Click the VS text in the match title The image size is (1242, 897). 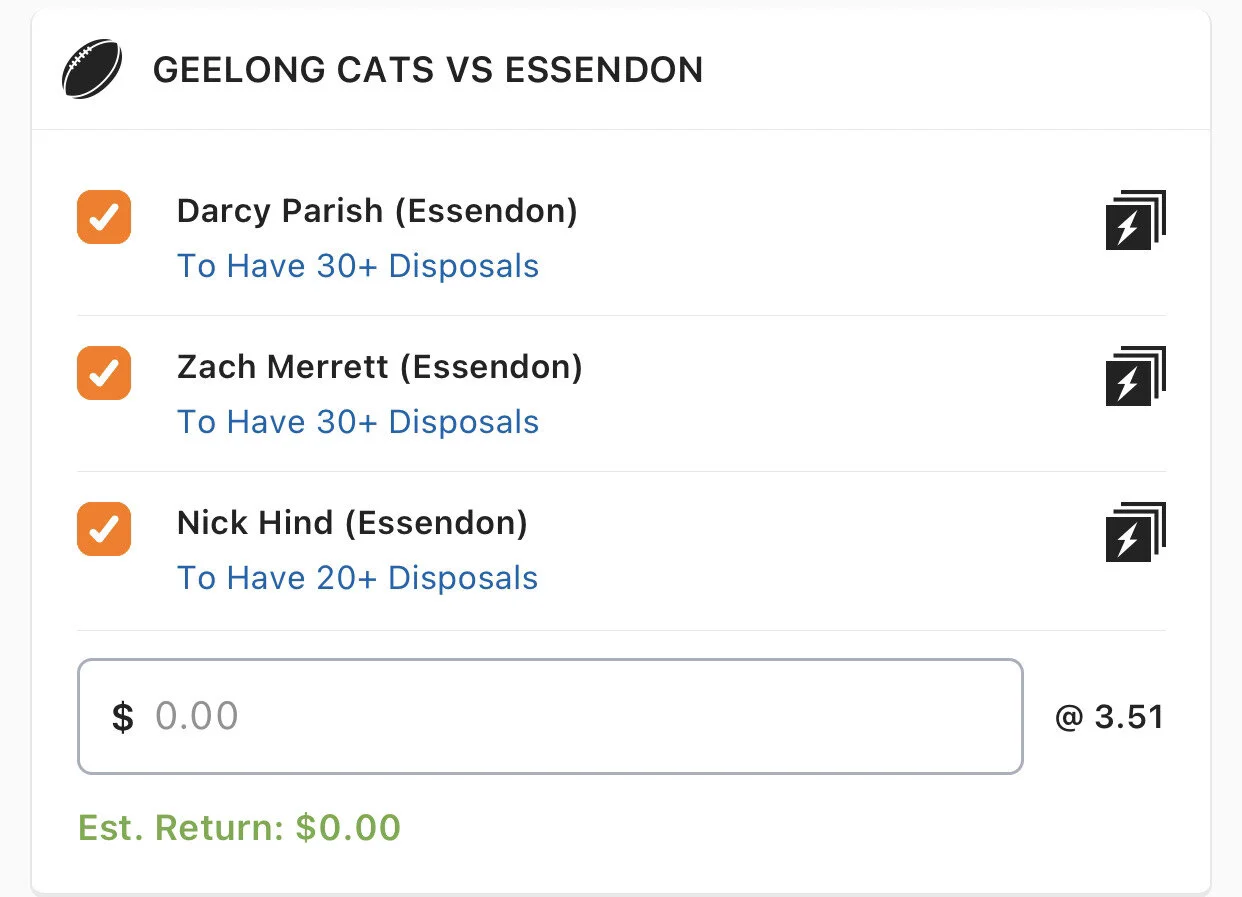[470, 70]
